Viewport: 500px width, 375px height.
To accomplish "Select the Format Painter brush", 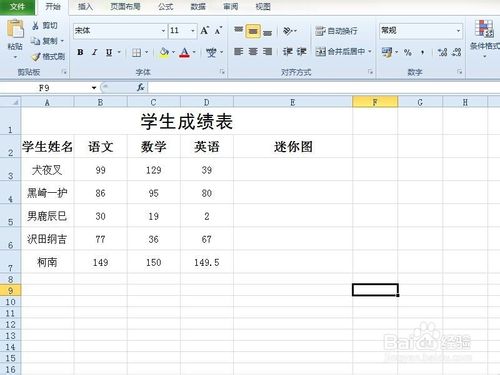I will tap(36, 57).
